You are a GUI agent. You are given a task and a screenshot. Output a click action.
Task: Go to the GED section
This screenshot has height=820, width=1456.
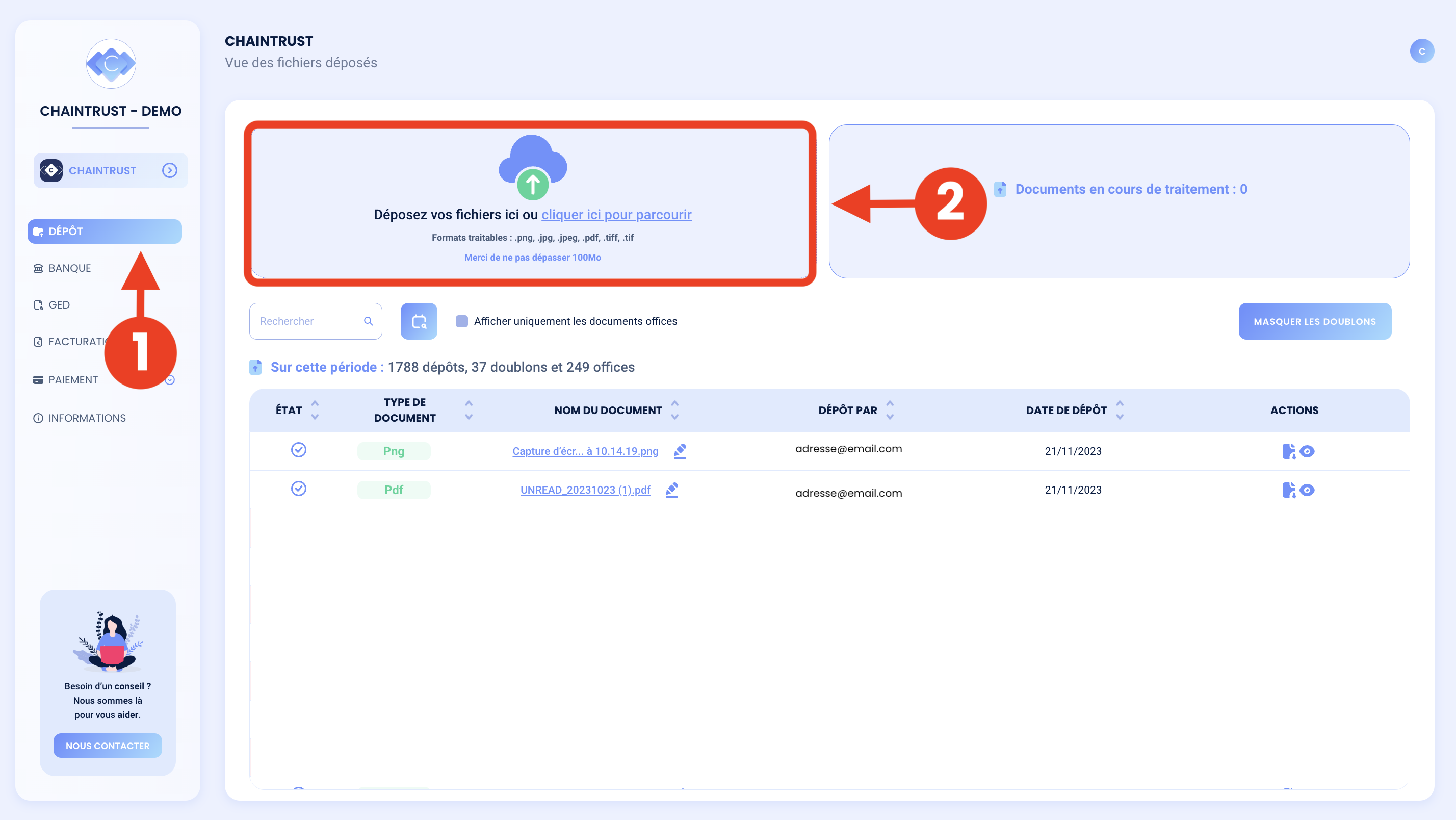point(59,305)
